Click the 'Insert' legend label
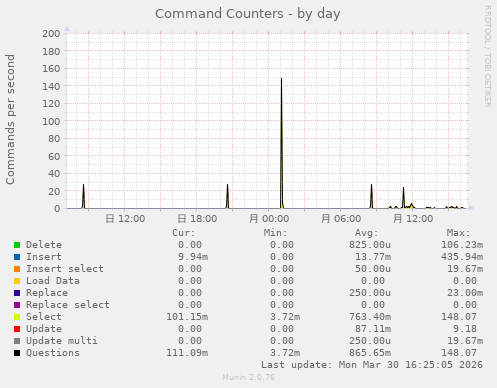 click(44, 257)
